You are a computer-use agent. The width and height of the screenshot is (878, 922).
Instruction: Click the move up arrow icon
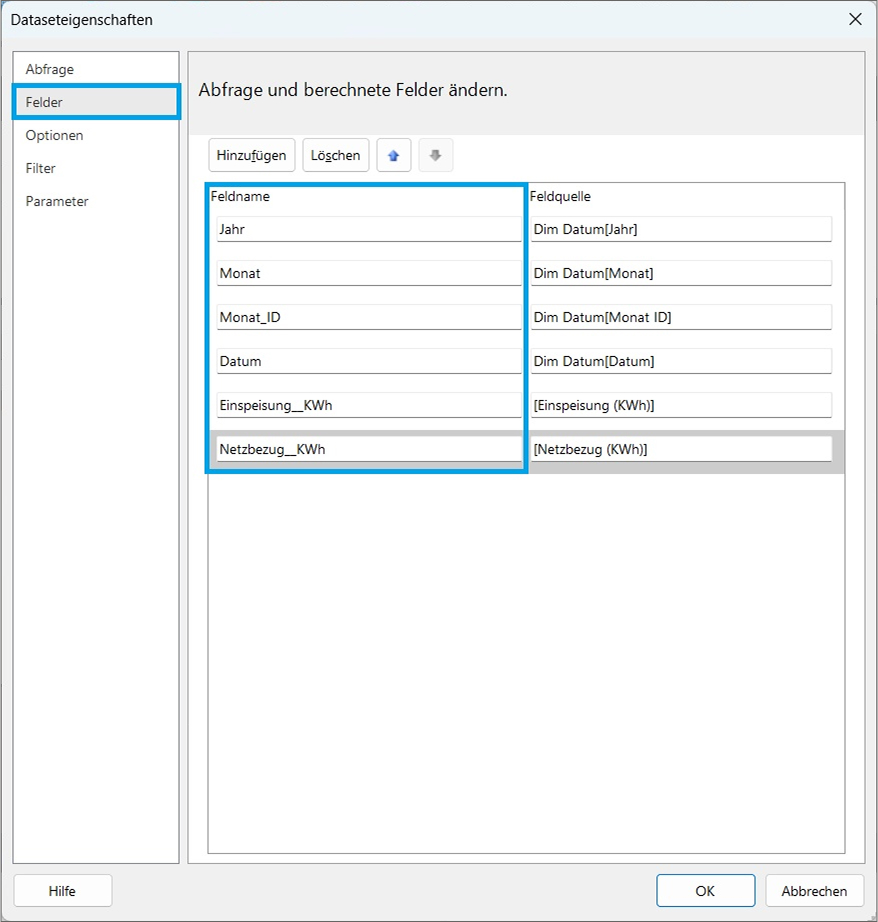(x=393, y=155)
